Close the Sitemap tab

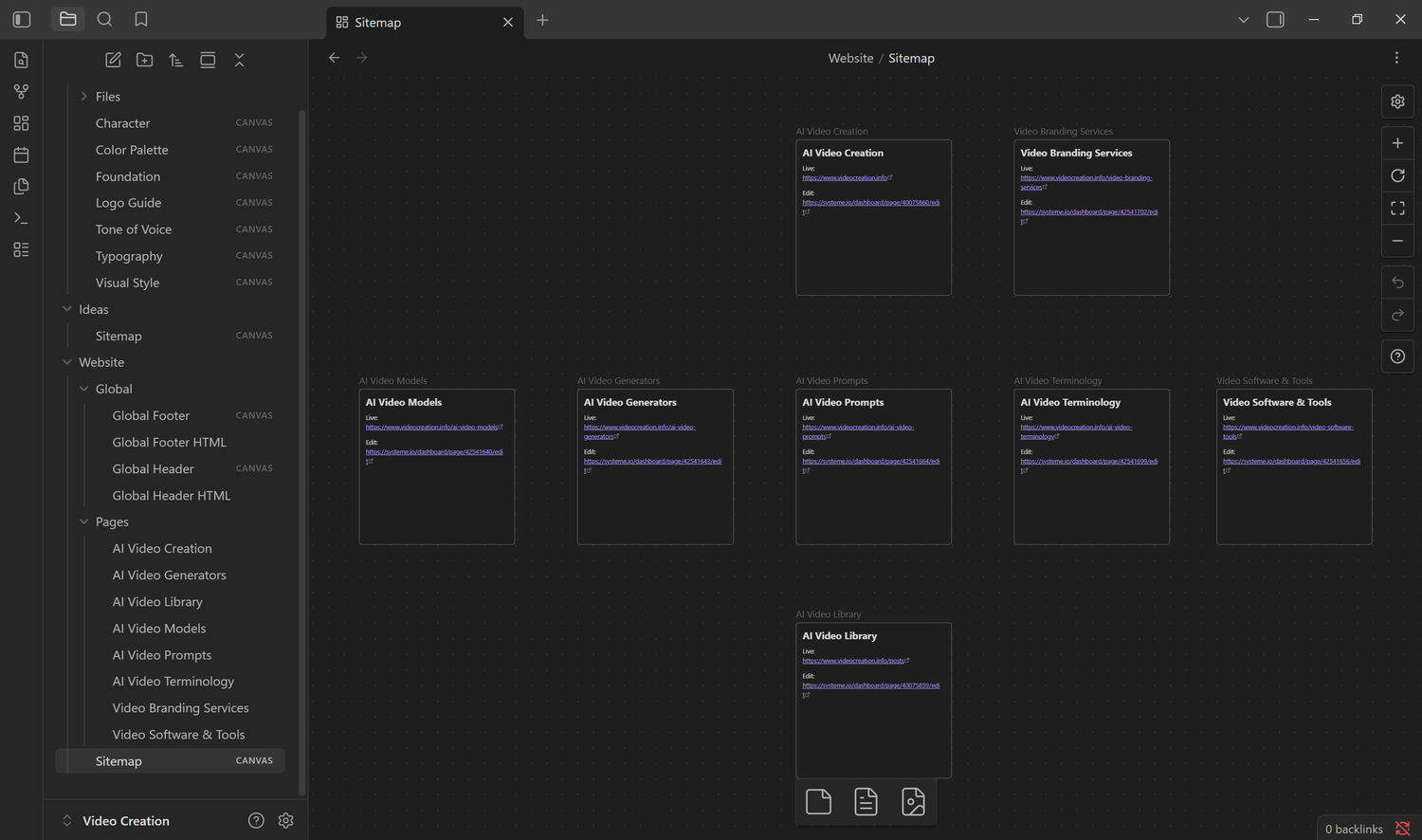click(x=508, y=22)
